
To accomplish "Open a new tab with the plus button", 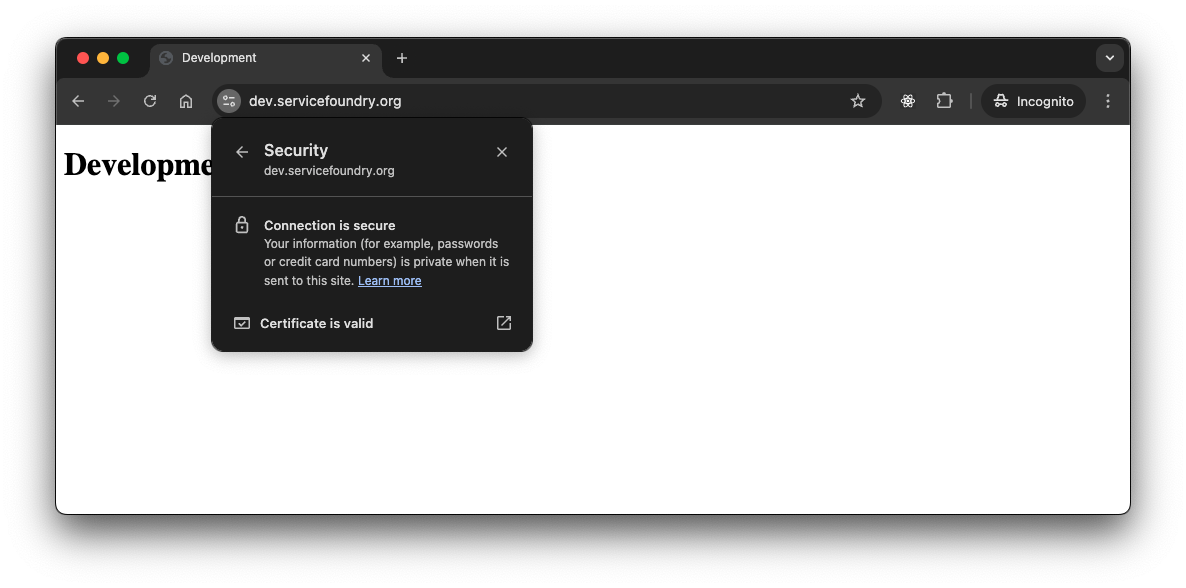I will pos(402,57).
